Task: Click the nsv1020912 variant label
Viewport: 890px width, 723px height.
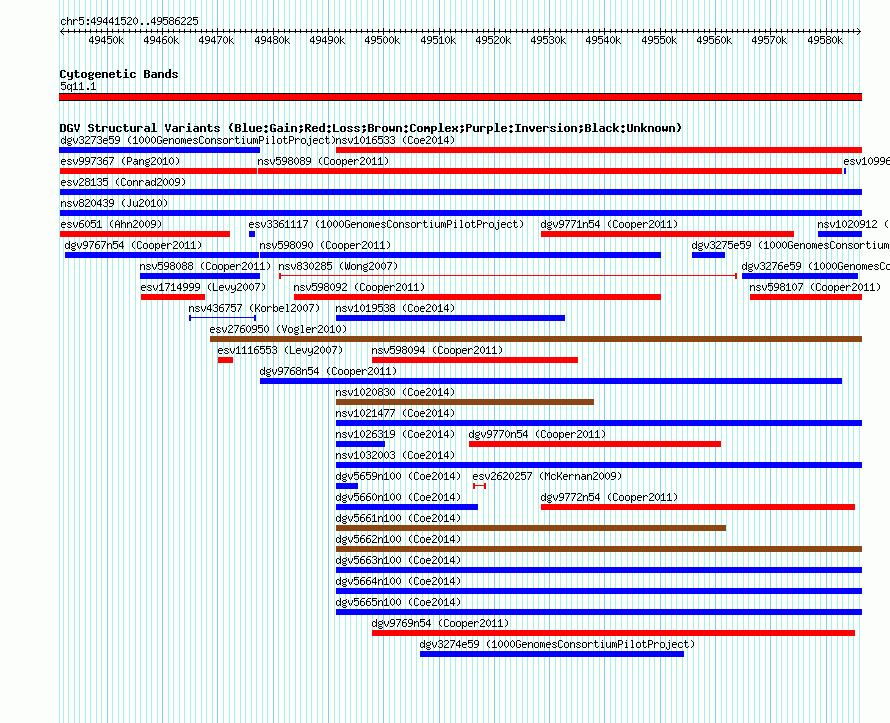Action: tap(853, 224)
